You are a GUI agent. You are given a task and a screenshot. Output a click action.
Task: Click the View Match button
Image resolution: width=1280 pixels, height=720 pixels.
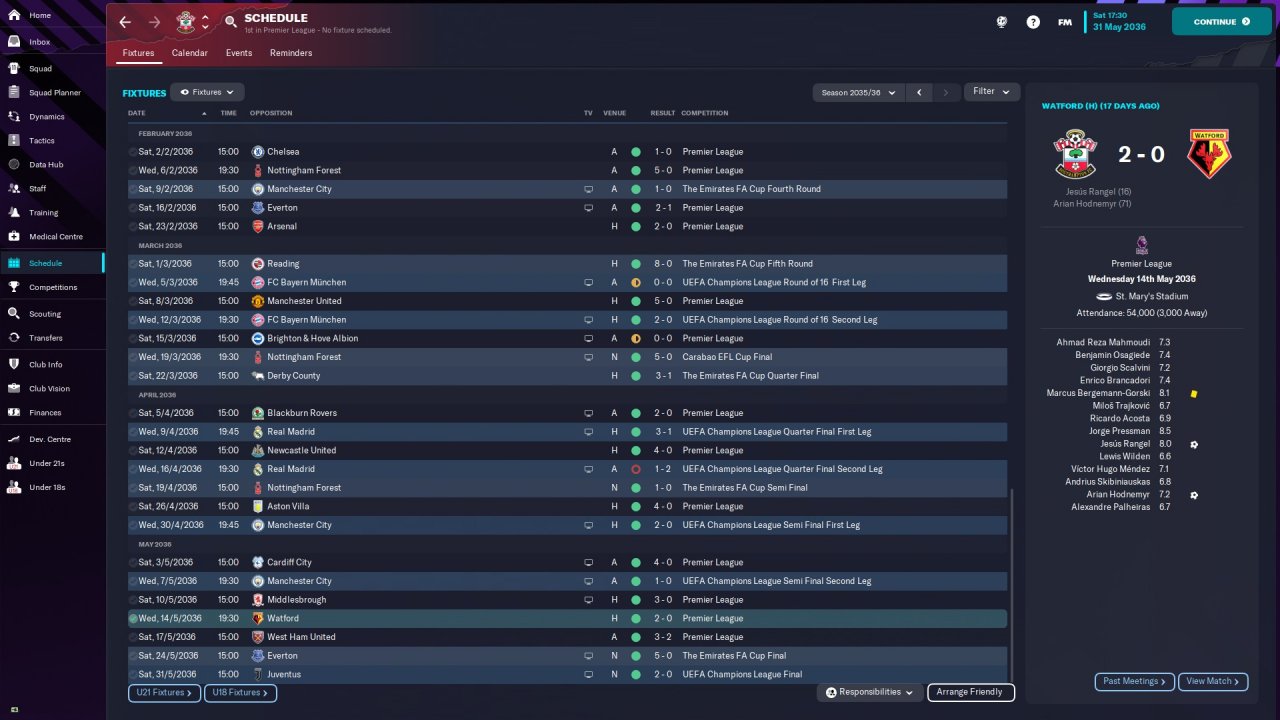click(1213, 681)
